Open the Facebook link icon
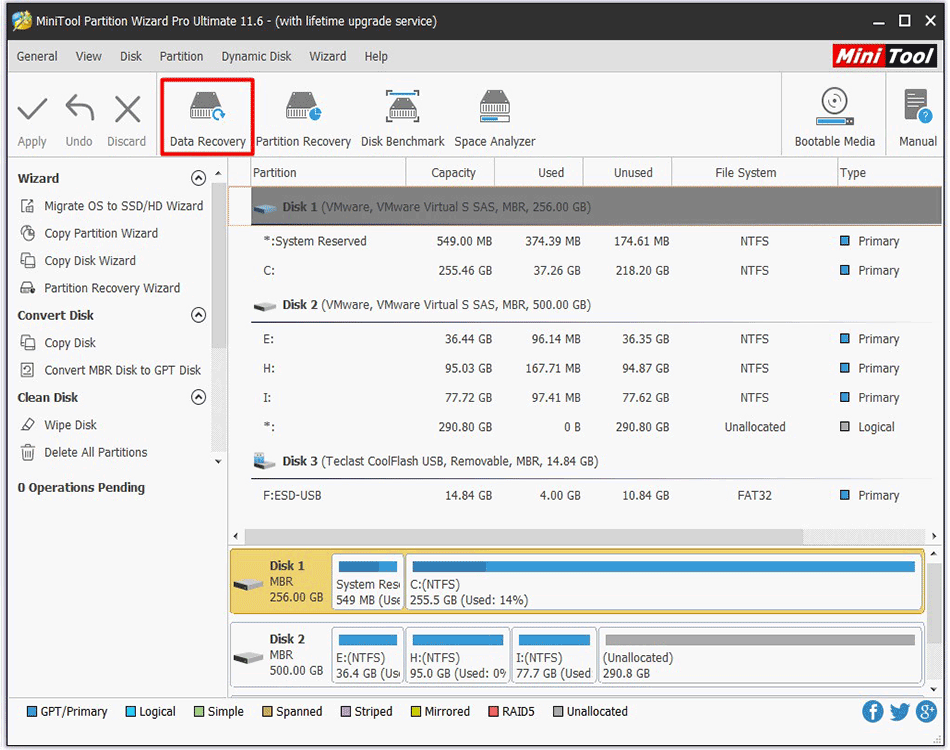Viewport: 950px width, 750px height. tap(872, 711)
